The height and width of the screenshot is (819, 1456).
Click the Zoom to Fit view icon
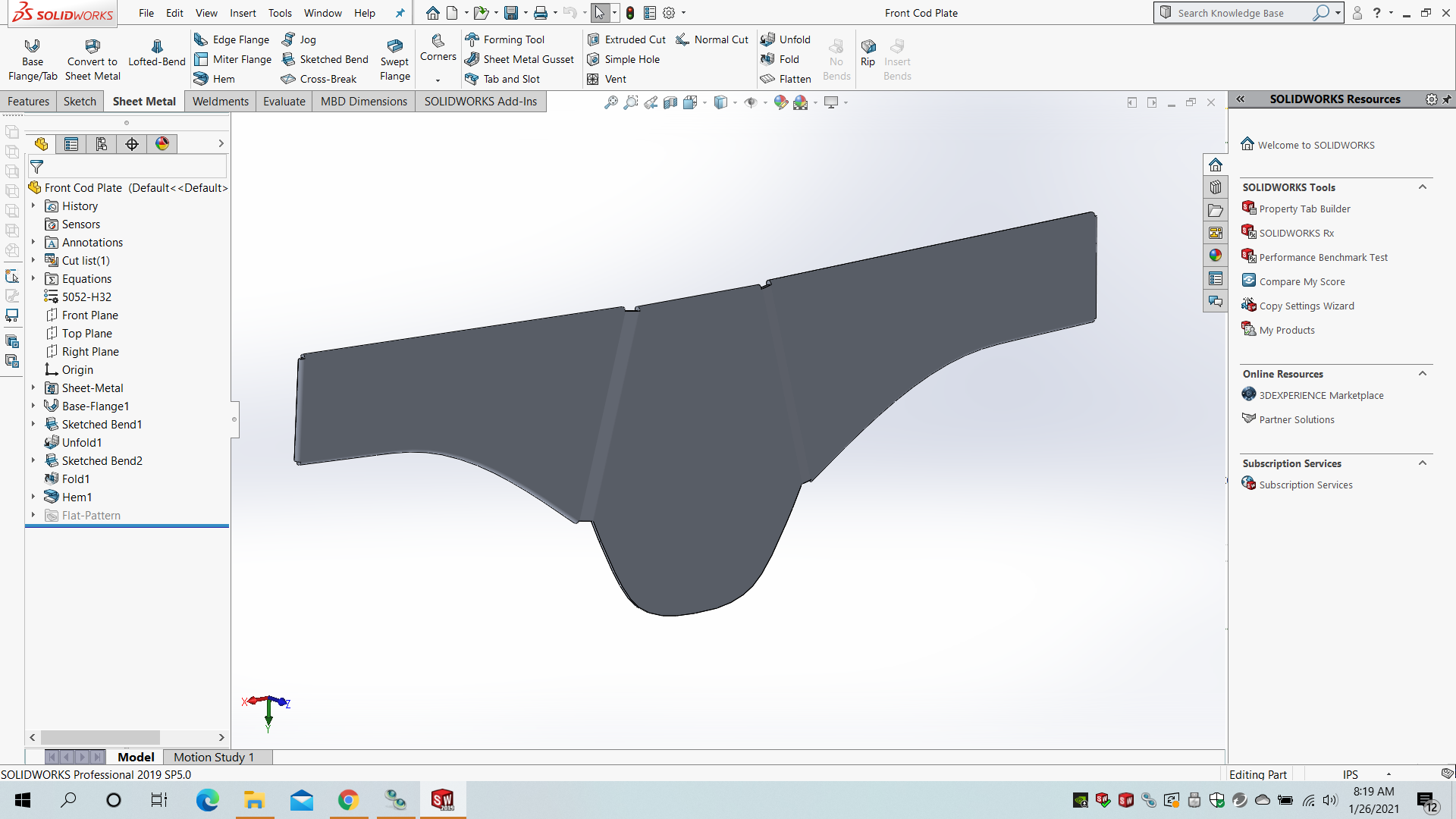610,102
